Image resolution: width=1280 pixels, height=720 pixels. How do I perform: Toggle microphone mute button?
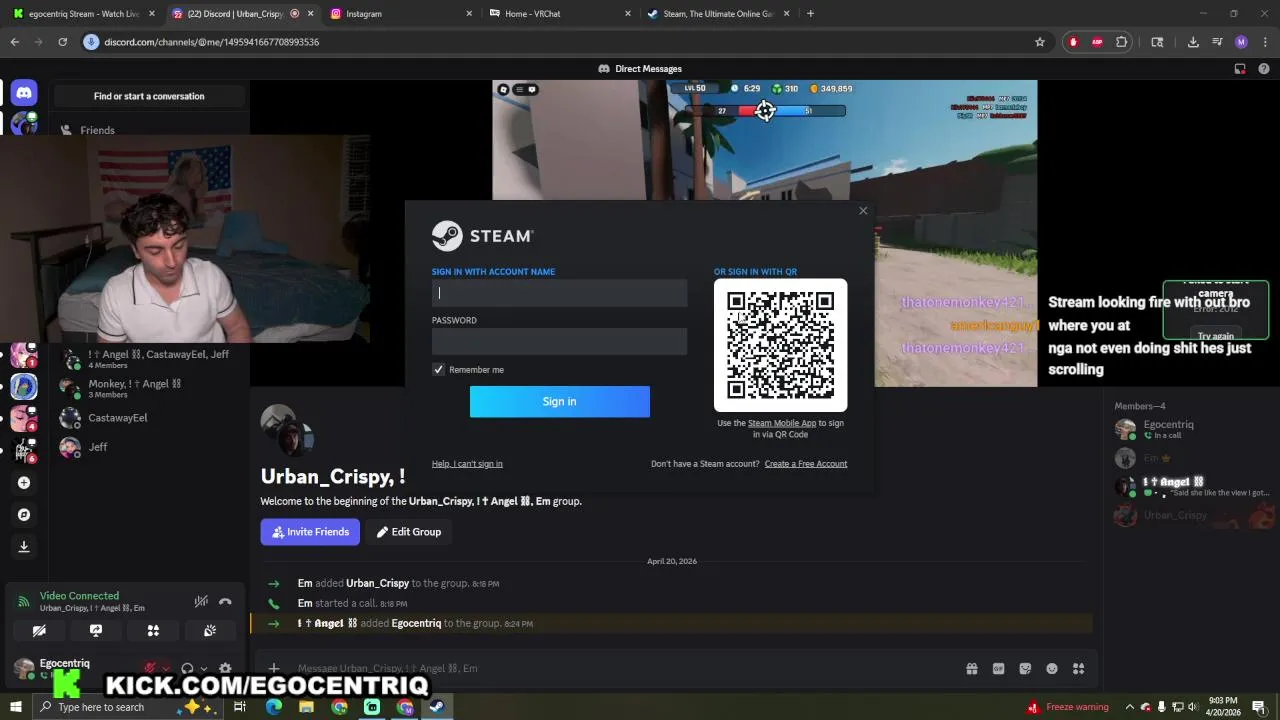click(x=150, y=668)
